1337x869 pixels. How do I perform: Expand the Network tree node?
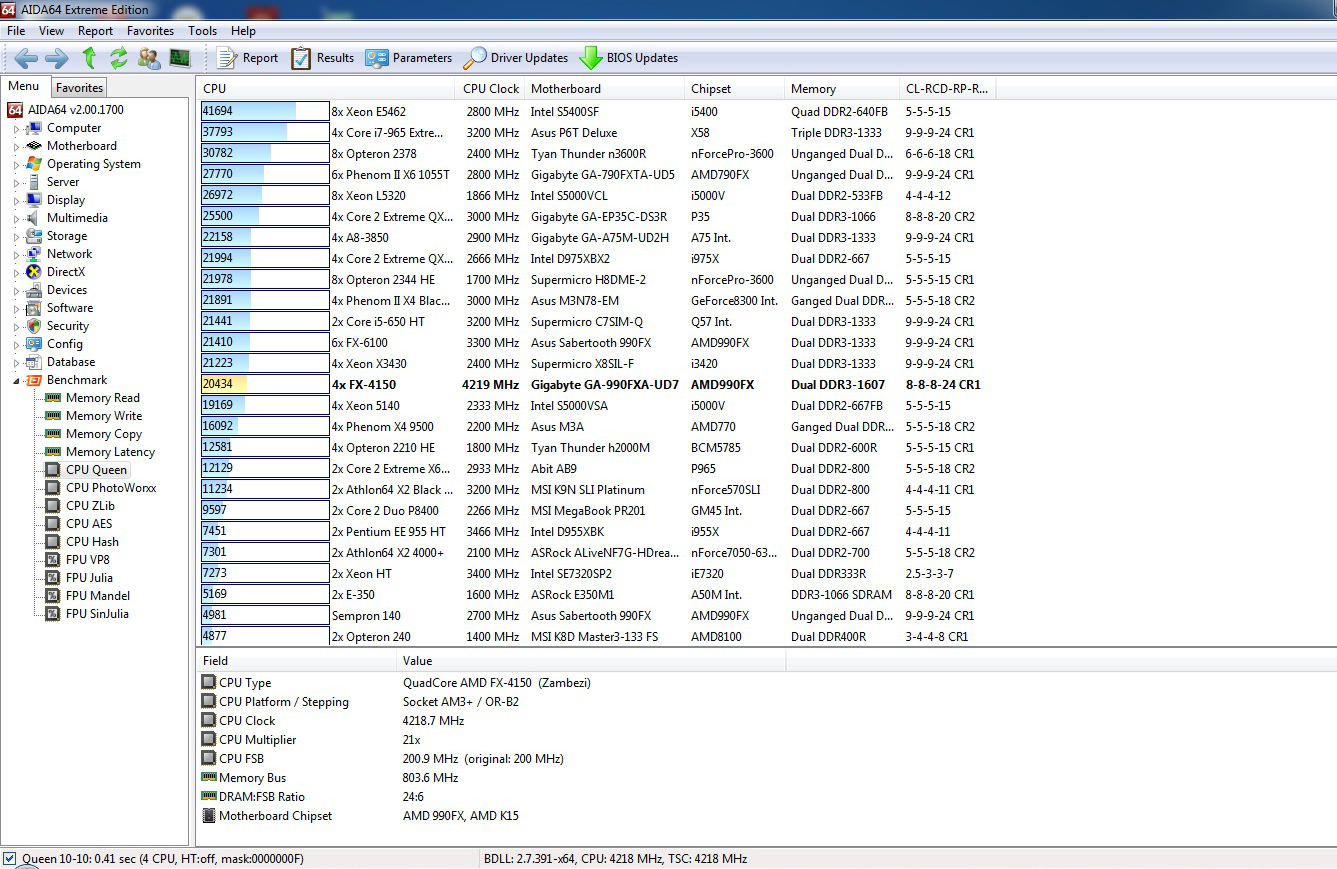16,254
